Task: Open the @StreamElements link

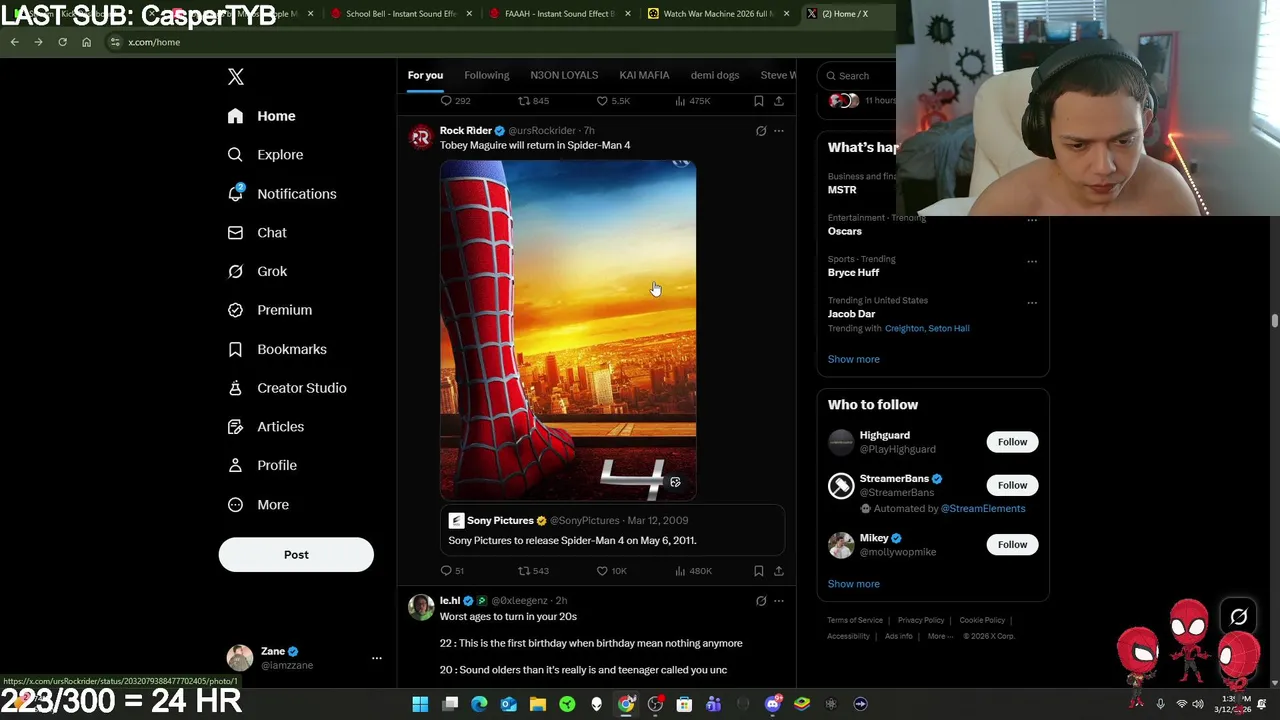Action: tap(983, 509)
